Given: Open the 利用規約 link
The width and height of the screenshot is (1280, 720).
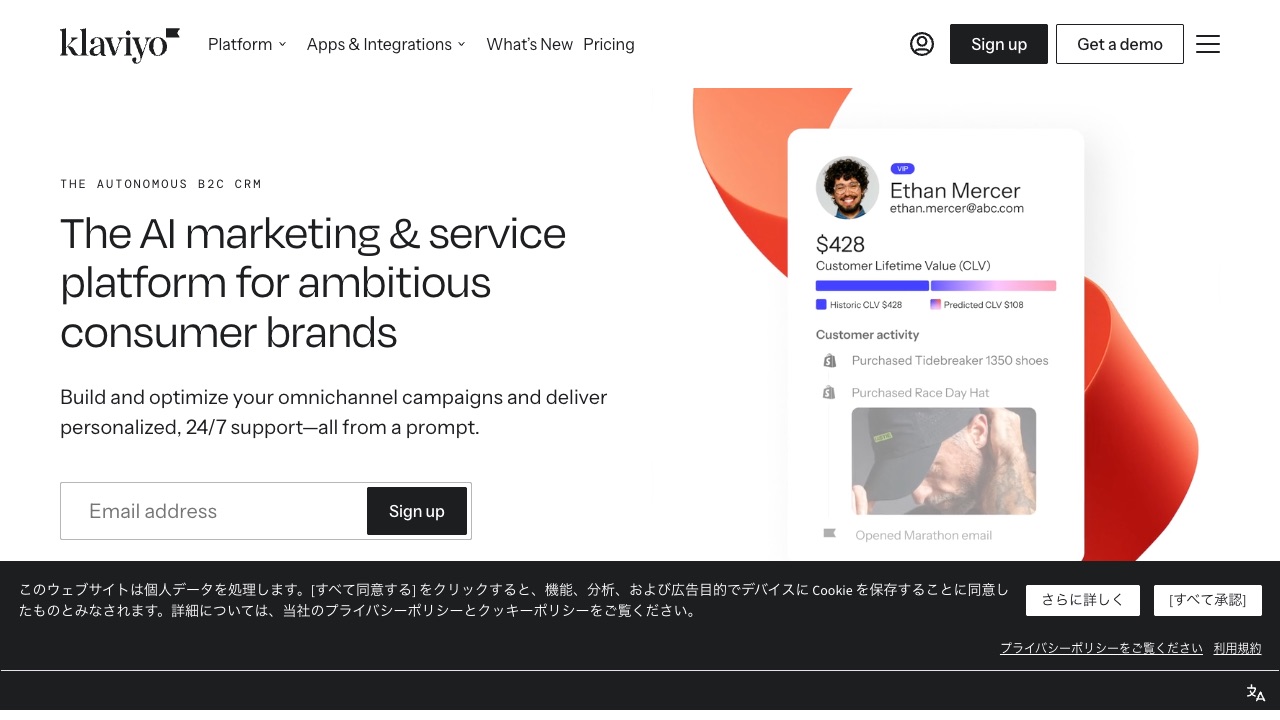Looking at the screenshot, I should pyautogui.click(x=1238, y=648).
